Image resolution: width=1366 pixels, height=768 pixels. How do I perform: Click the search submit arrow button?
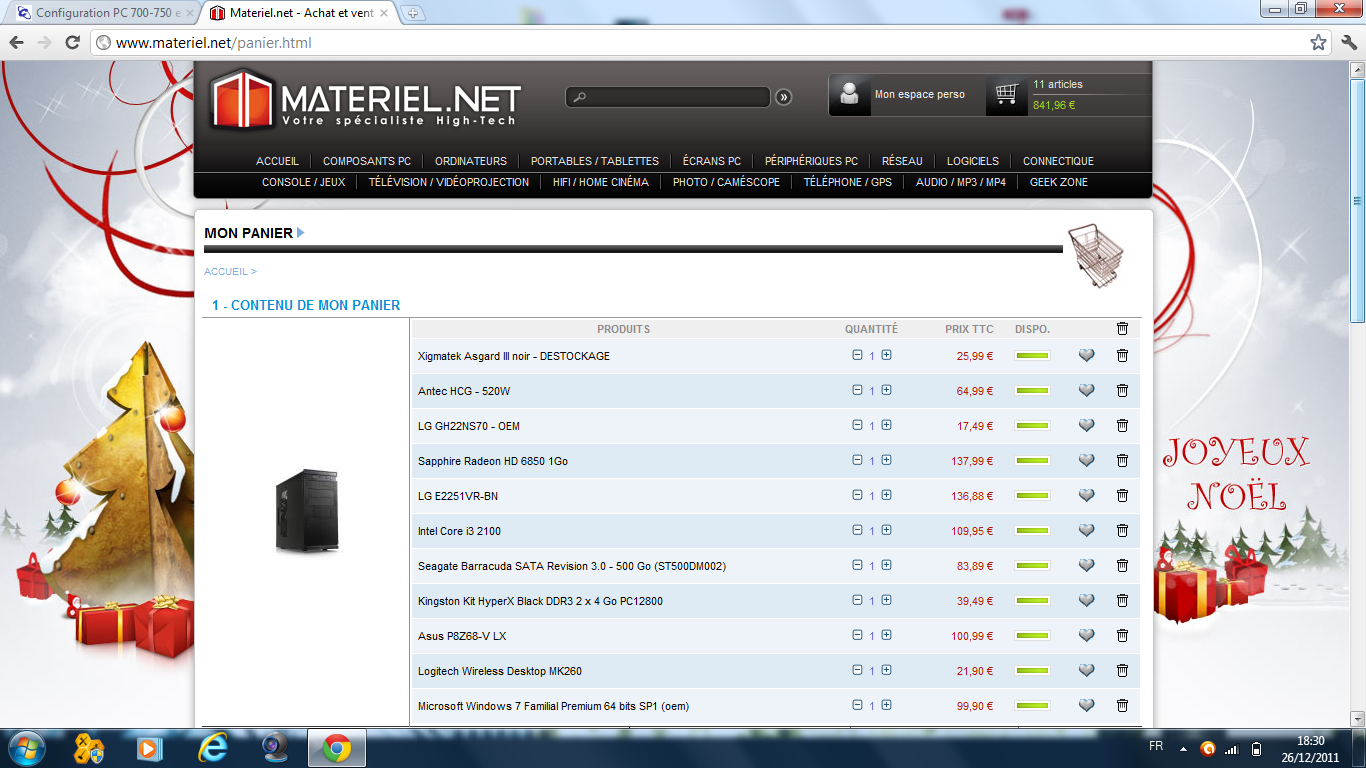pyautogui.click(x=783, y=97)
